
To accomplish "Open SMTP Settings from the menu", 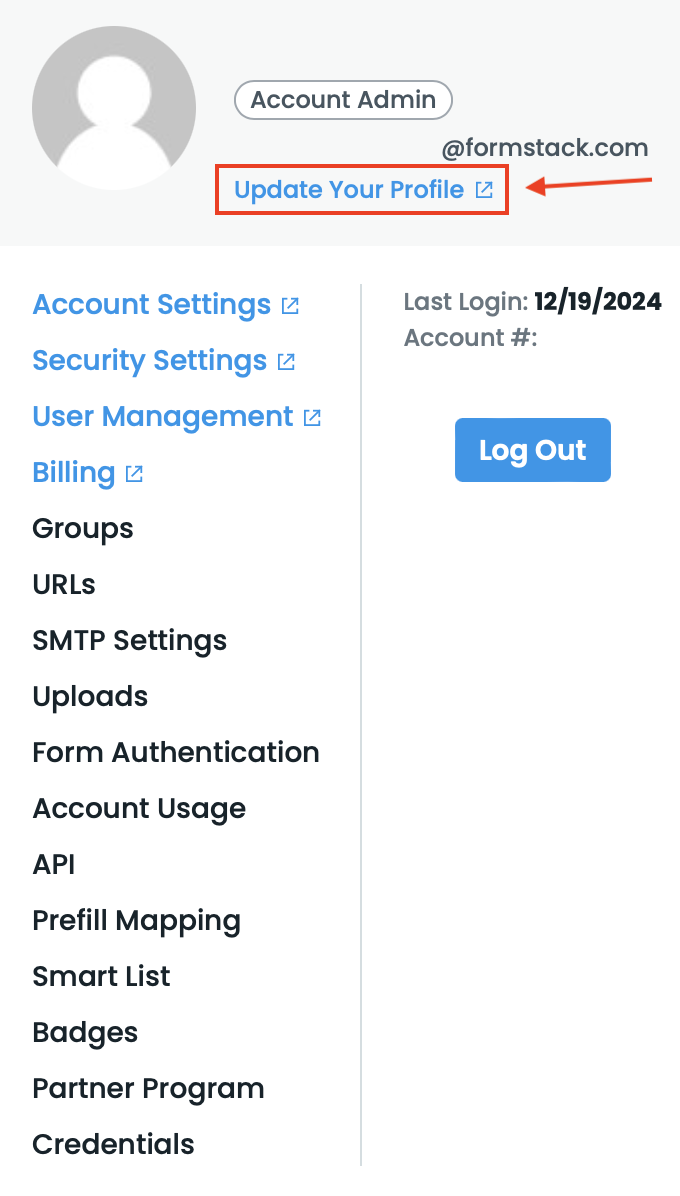I will pos(129,640).
